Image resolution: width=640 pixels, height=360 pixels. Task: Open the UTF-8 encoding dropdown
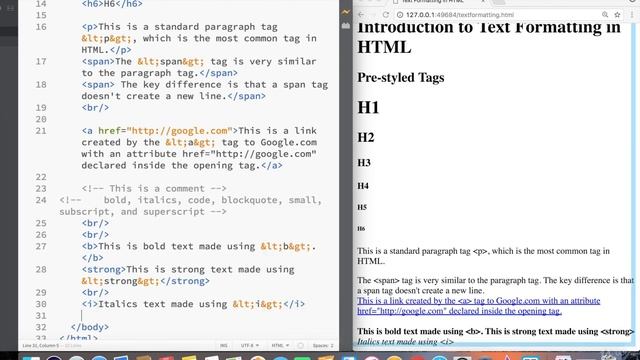point(249,345)
